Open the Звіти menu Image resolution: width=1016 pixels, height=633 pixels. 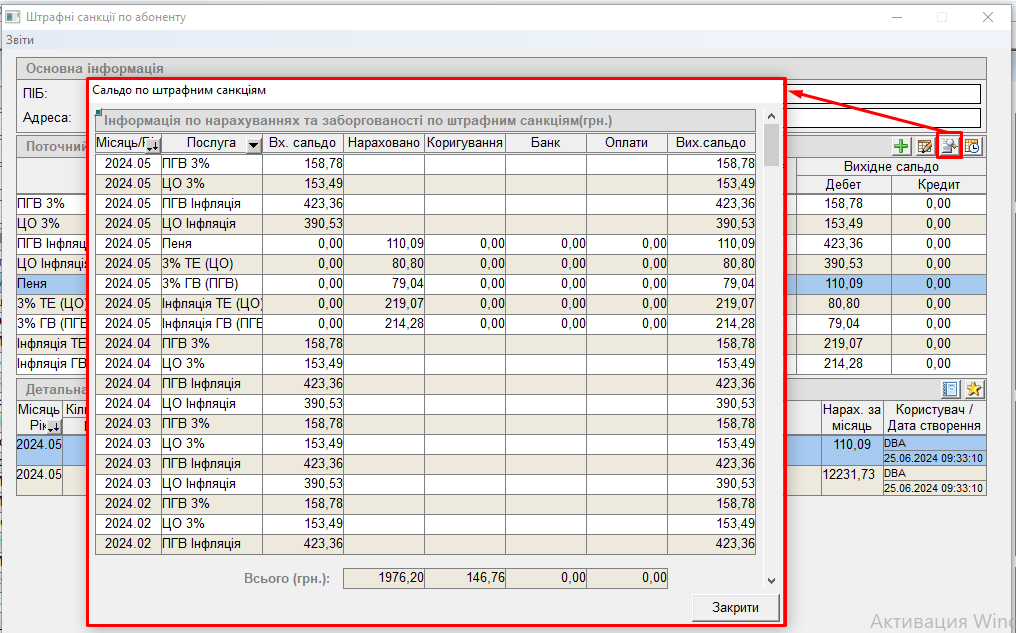[x=20, y=40]
